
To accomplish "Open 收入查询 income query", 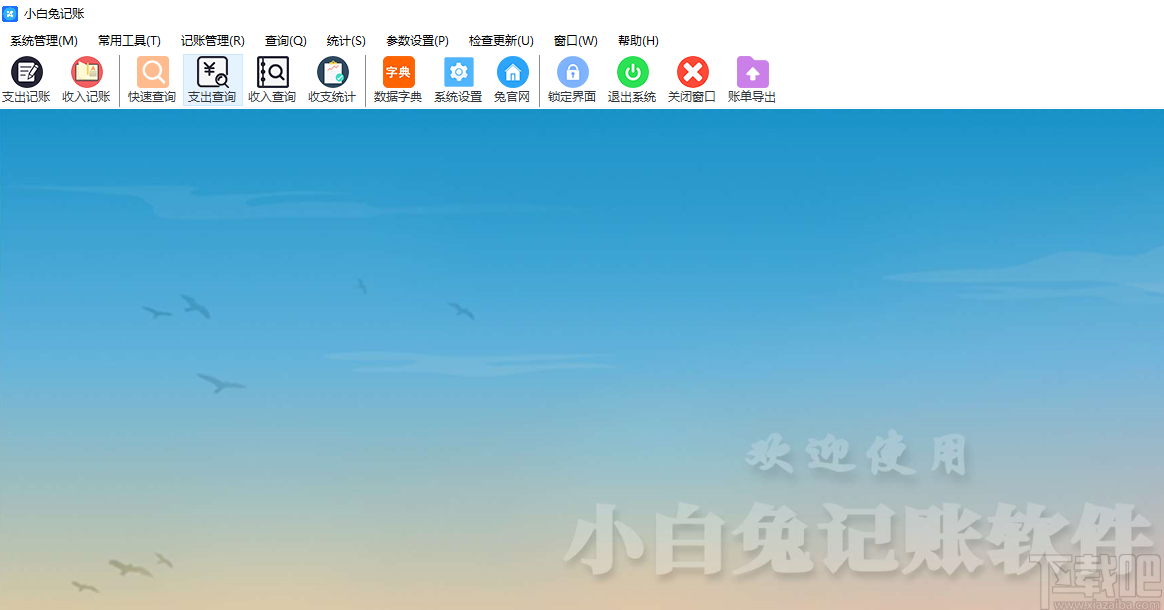I will 271,80.
